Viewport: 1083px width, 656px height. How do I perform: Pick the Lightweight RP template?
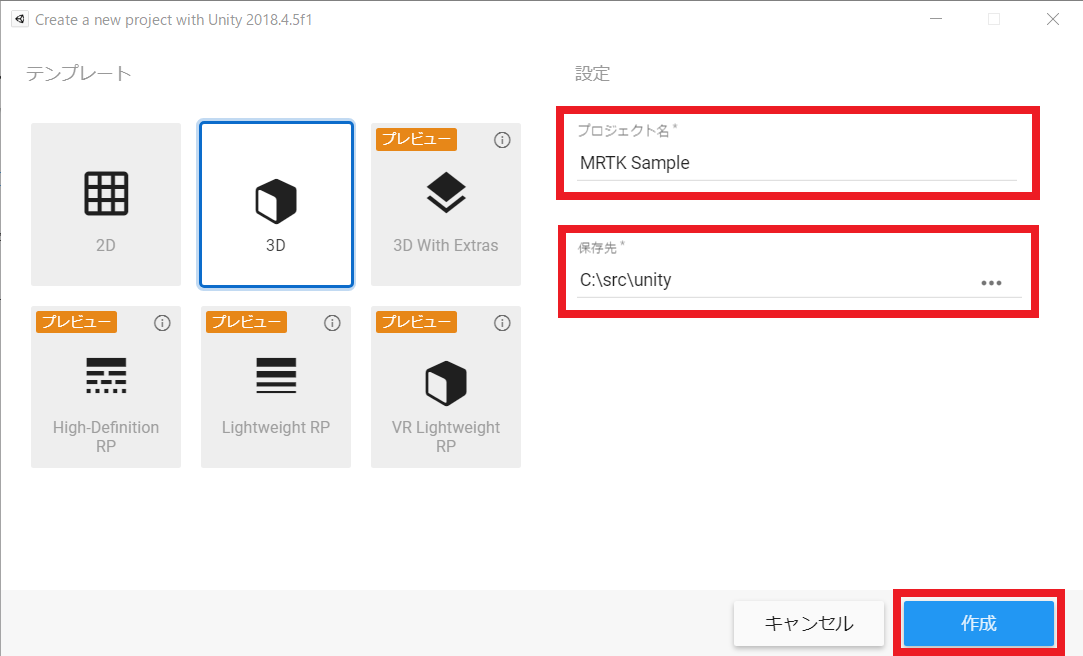(276, 387)
